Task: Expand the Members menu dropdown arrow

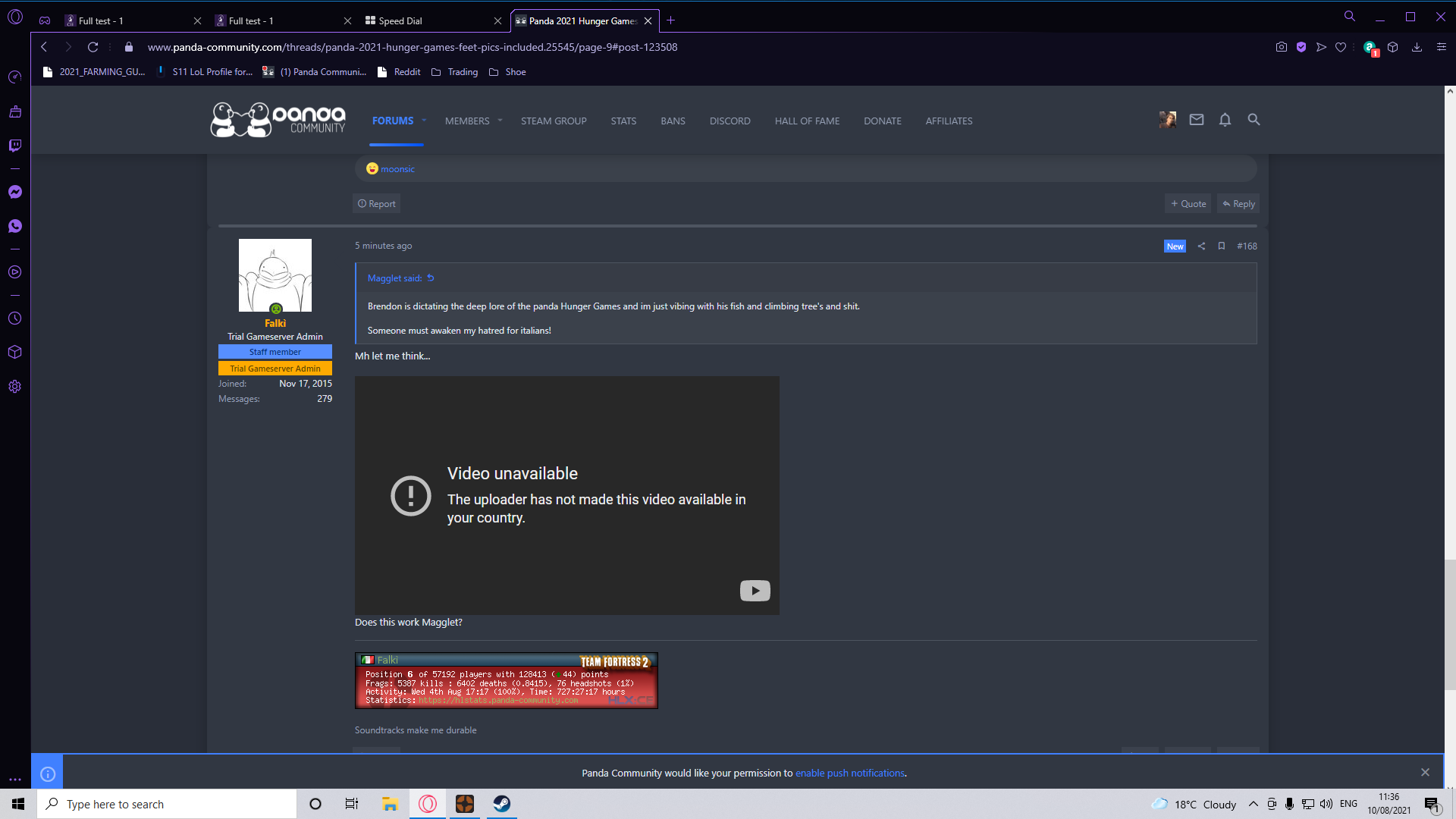Action: click(x=500, y=121)
